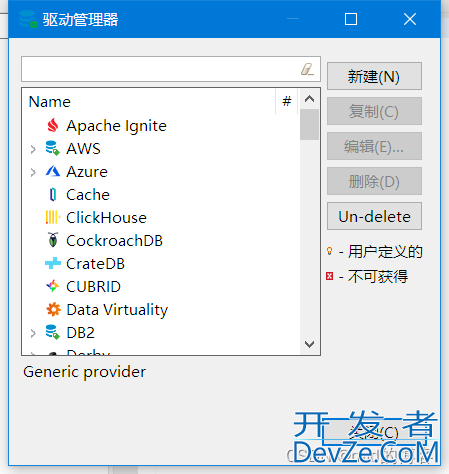Click the Un-delete button
Image resolution: width=449 pixels, height=474 pixels.
pyautogui.click(x=374, y=216)
